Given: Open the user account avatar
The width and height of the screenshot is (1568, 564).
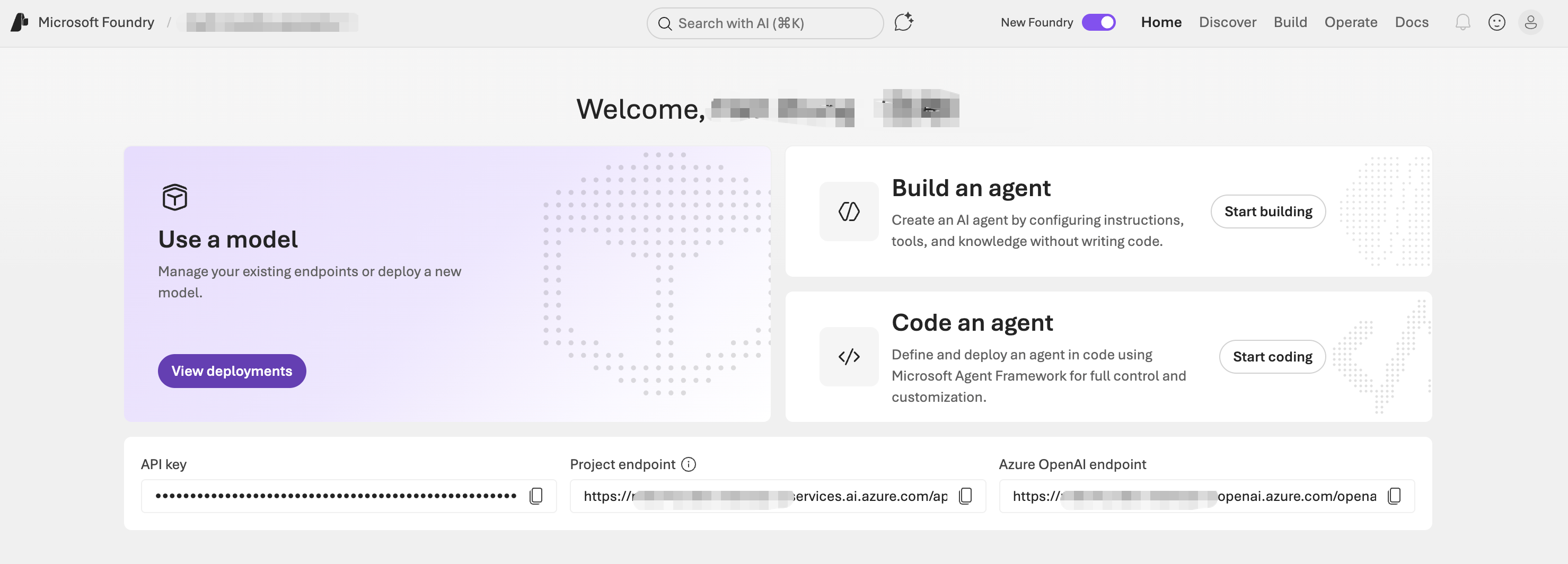Looking at the screenshot, I should (x=1530, y=22).
